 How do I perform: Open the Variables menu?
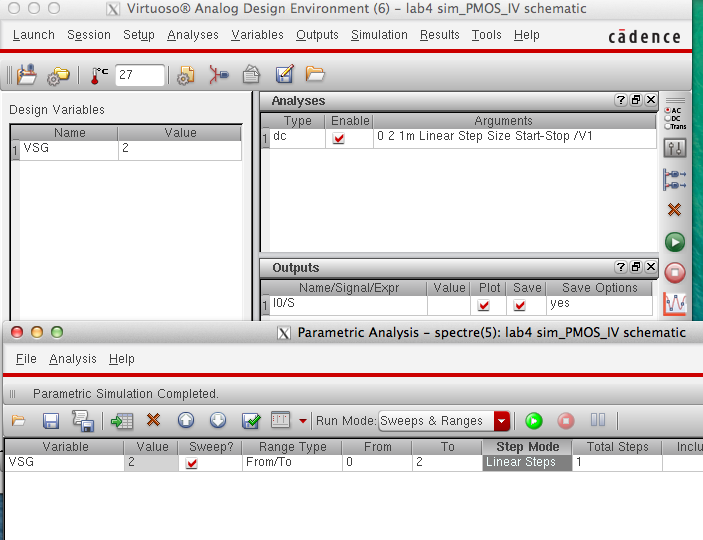point(257,35)
